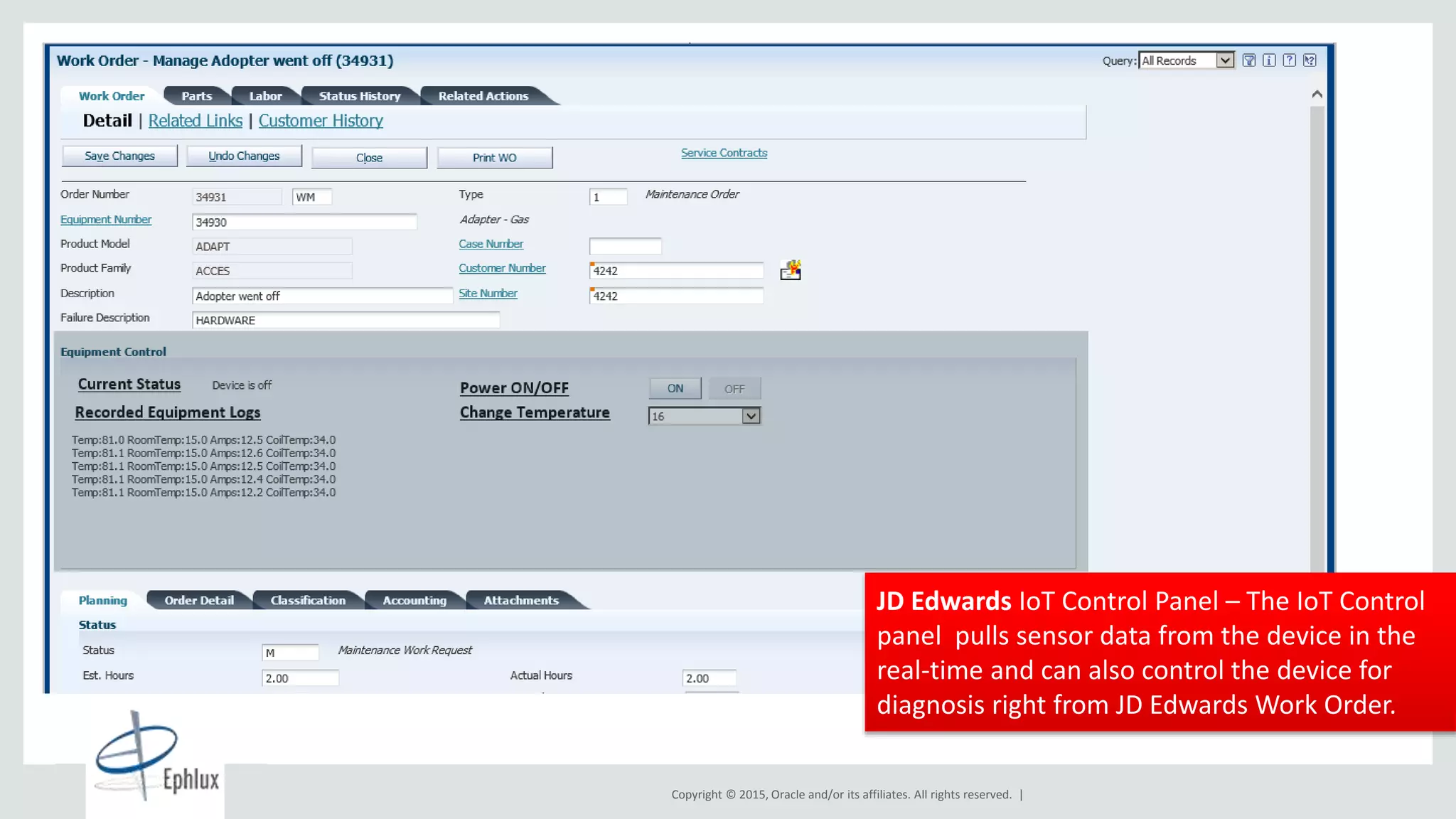This screenshot has height=819, width=1456.
Task: Click the Equipment Number field containing 34930
Action: point(304,222)
